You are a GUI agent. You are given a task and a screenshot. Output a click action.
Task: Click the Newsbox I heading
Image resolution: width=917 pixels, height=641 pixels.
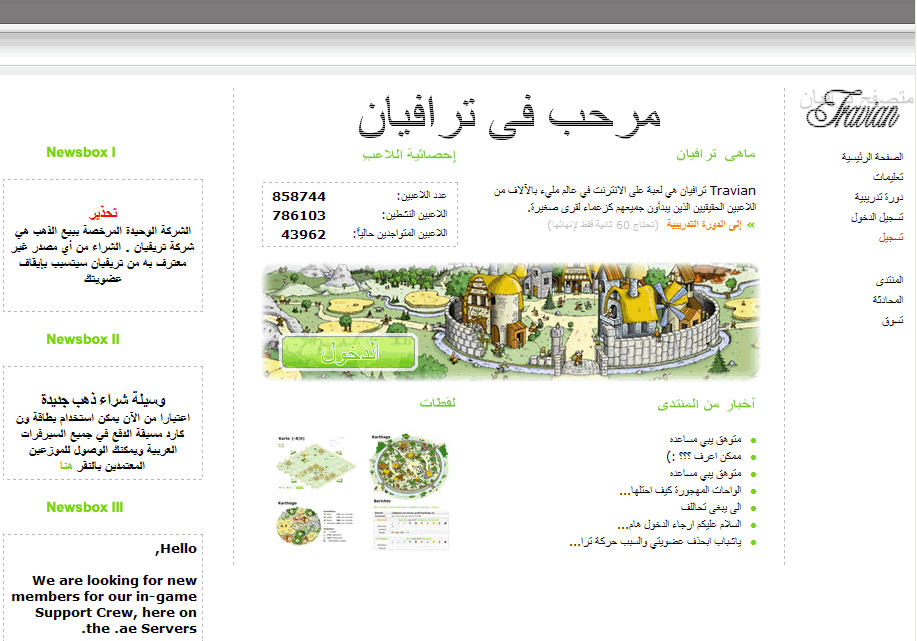click(x=81, y=152)
